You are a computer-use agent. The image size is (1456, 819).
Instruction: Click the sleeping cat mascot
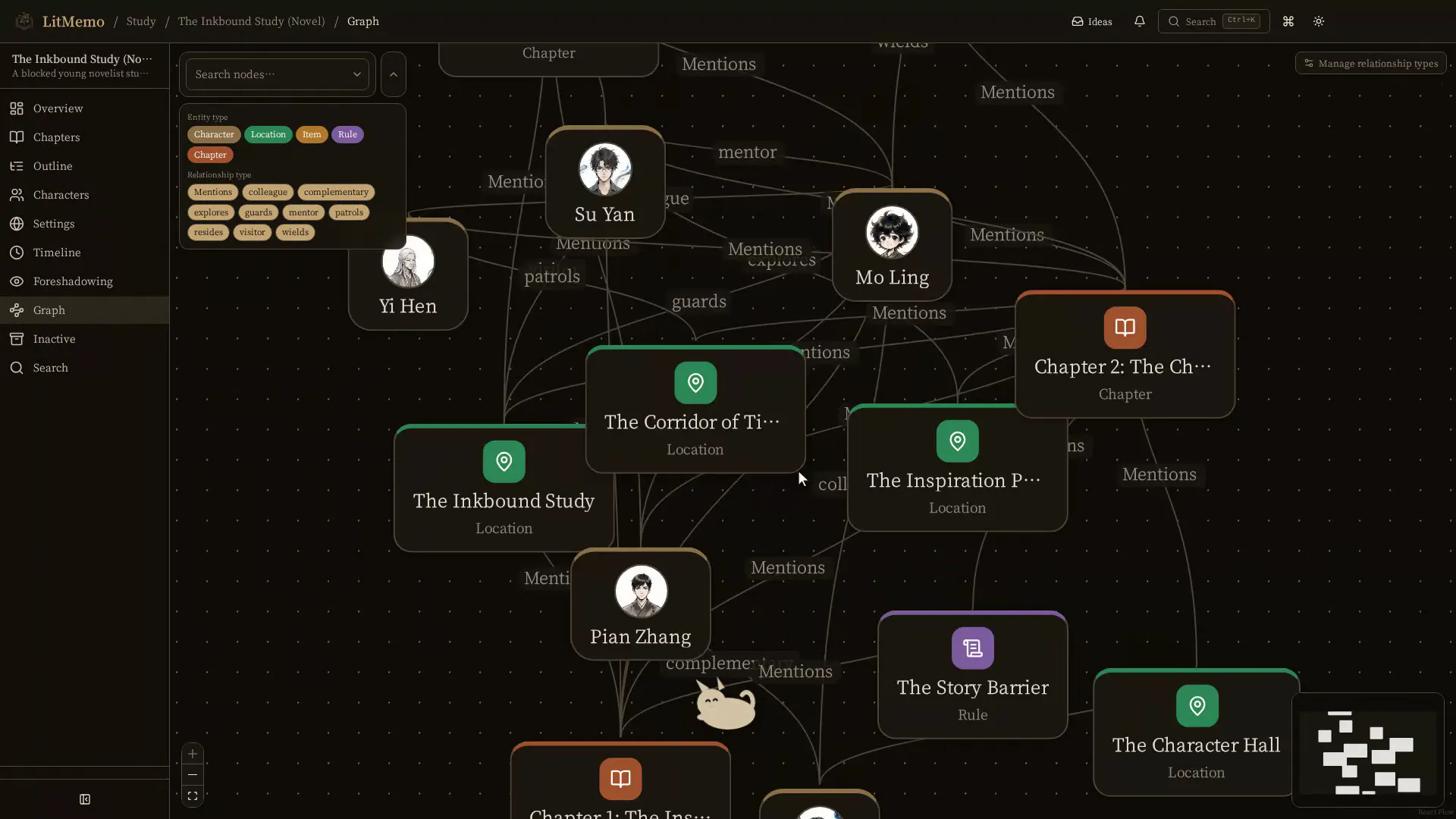tap(725, 704)
